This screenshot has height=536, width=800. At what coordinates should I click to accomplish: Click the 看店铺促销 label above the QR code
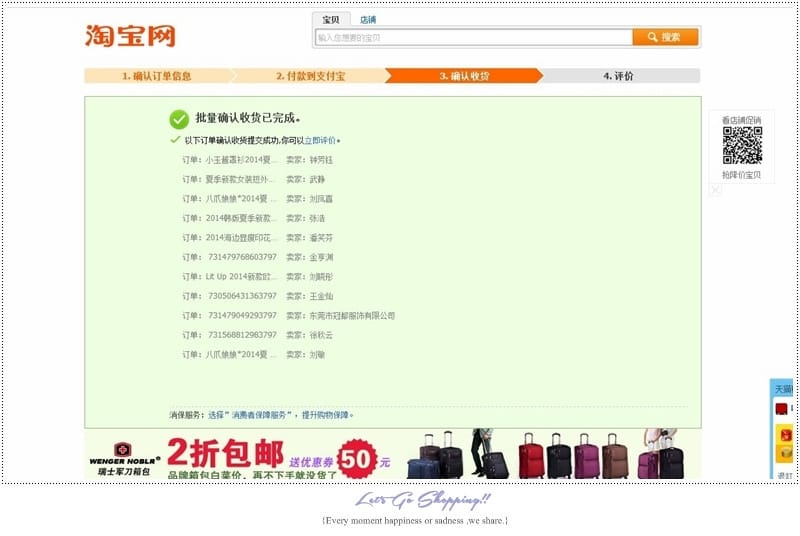click(x=741, y=120)
